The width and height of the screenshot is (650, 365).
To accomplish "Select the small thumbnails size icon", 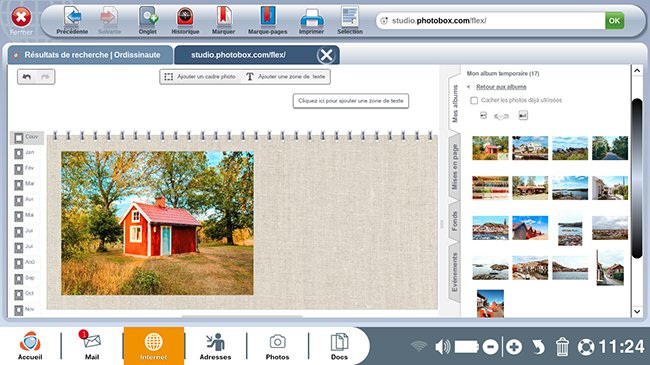I will point(483,115).
